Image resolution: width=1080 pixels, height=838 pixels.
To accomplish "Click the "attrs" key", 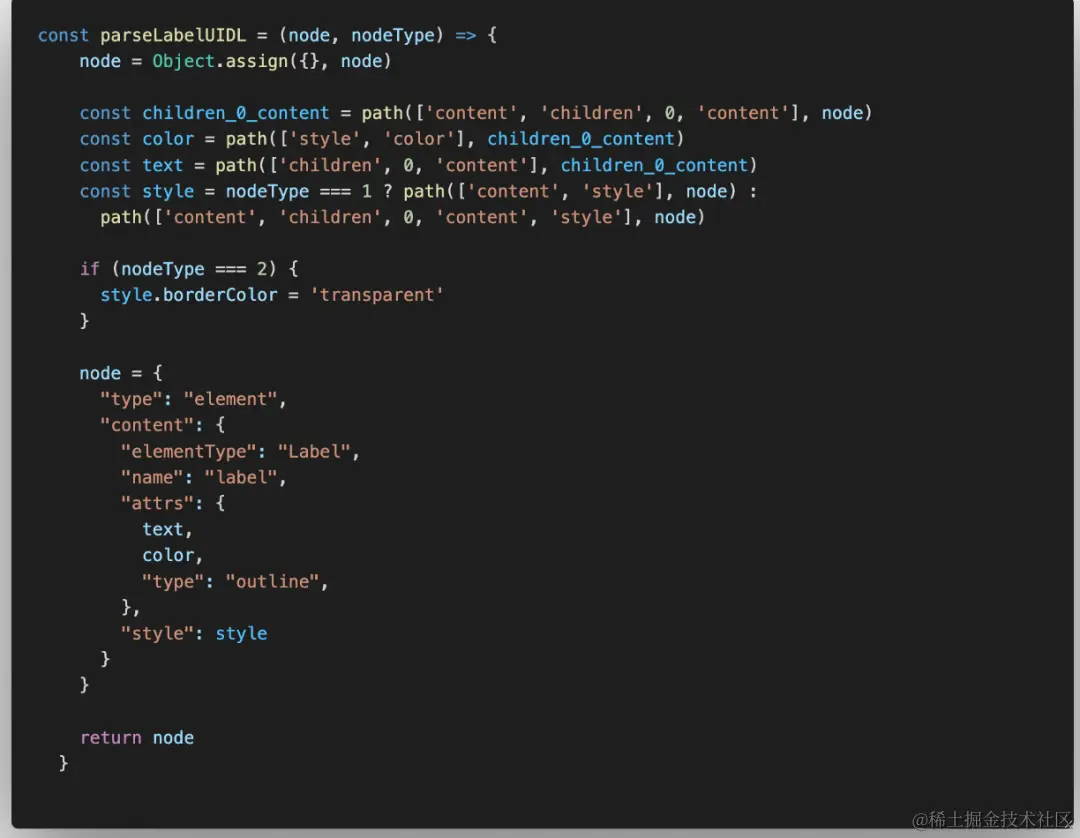I will [157, 504].
